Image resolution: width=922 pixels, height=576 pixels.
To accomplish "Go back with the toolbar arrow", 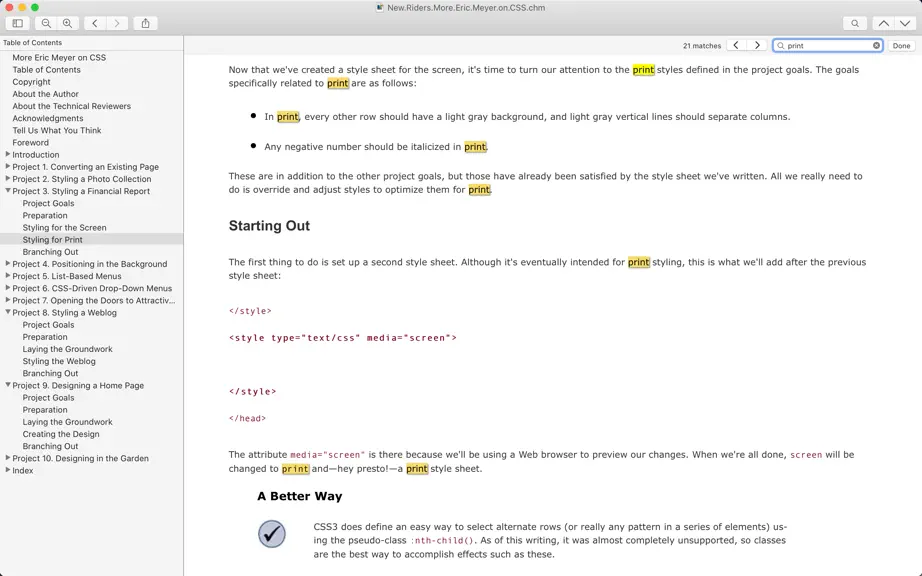I will (x=95, y=24).
